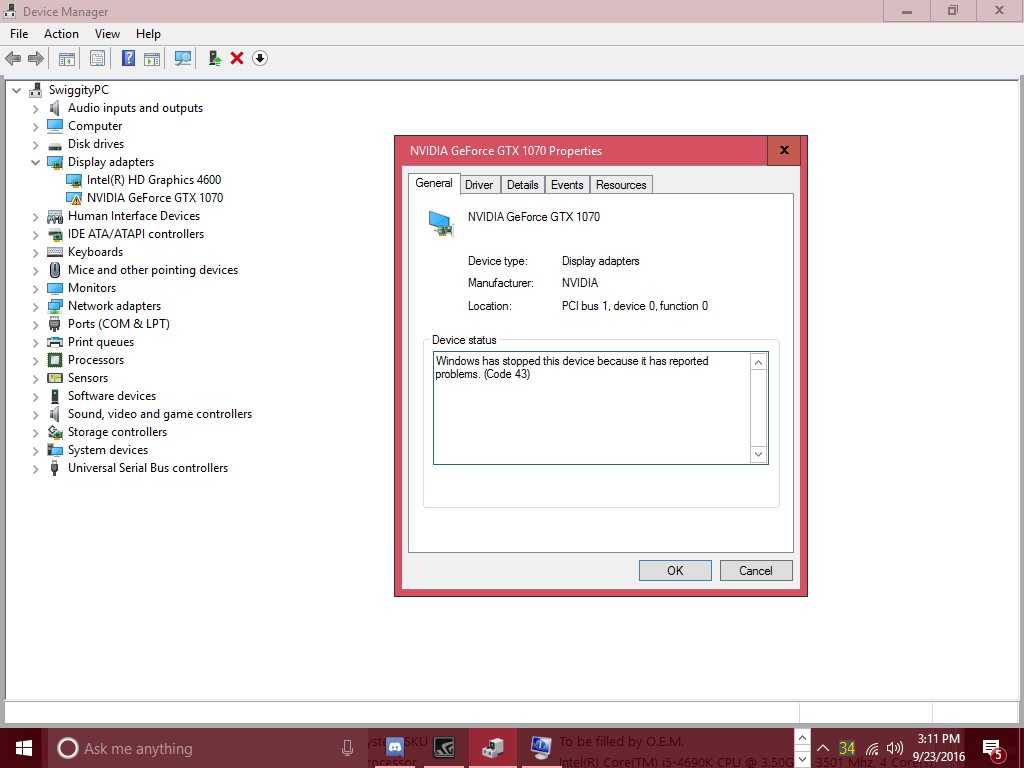Click OK in Properties dialog
Screen dimensions: 1024x768
point(675,570)
